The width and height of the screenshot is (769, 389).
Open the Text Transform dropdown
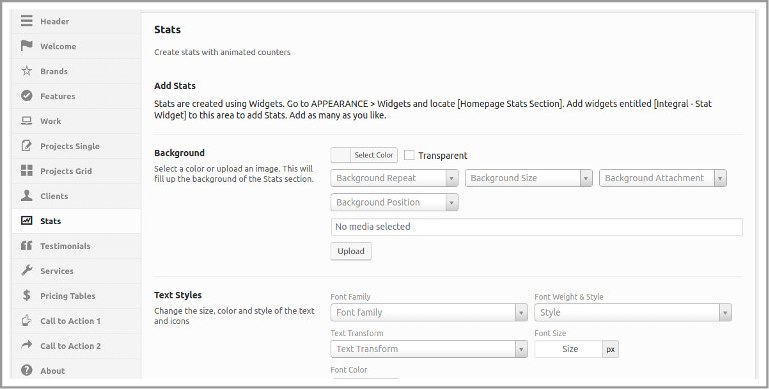pyautogui.click(x=429, y=349)
